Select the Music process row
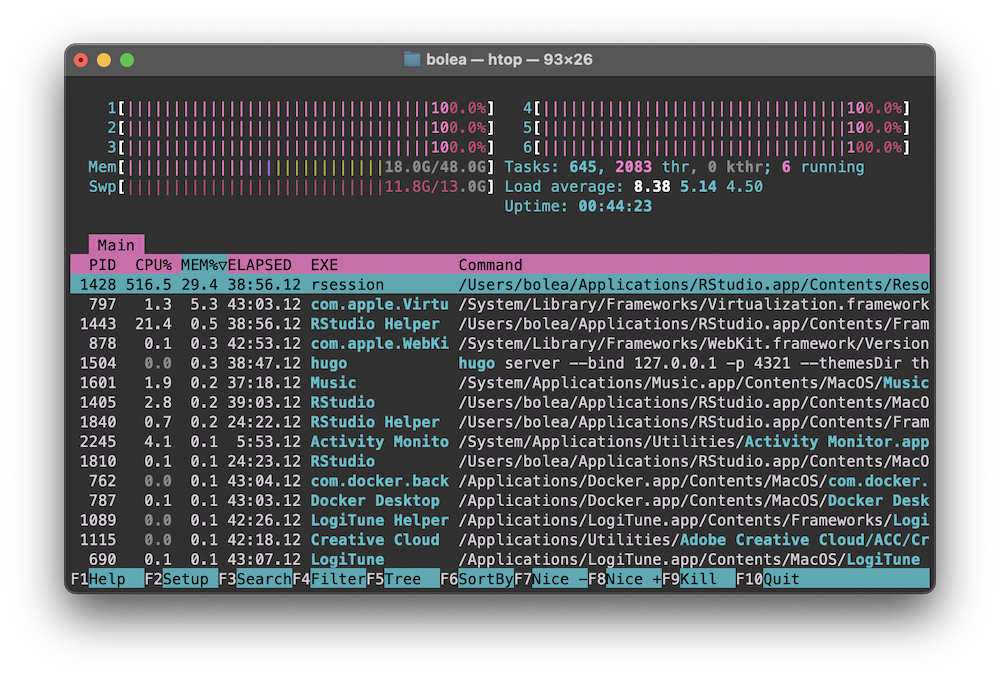 tap(499, 383)
